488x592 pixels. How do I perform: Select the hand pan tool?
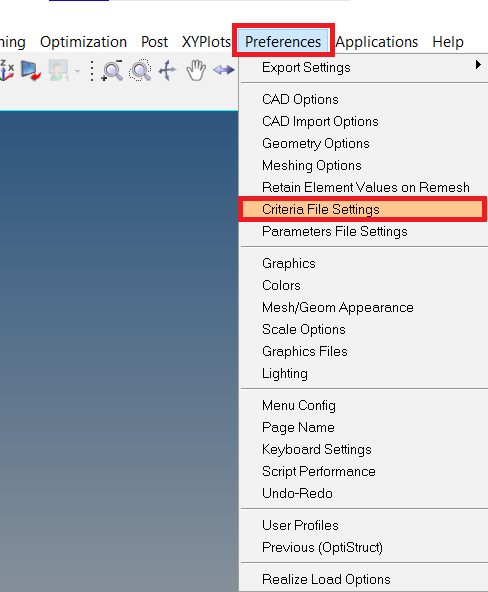196,70
